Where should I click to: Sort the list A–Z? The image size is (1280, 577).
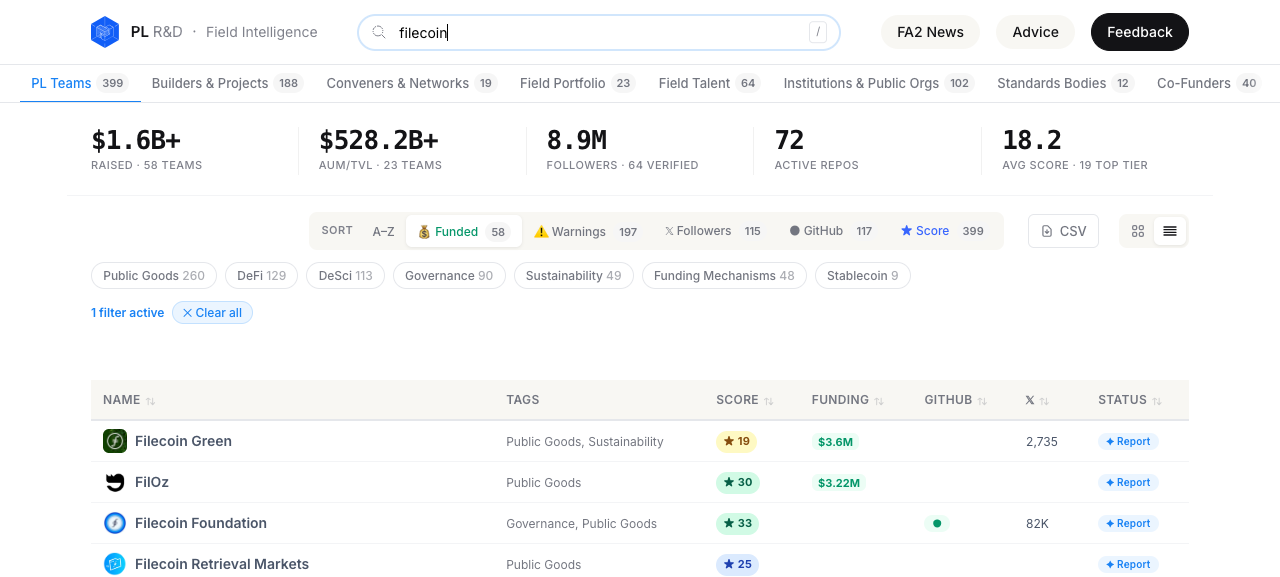384,231
